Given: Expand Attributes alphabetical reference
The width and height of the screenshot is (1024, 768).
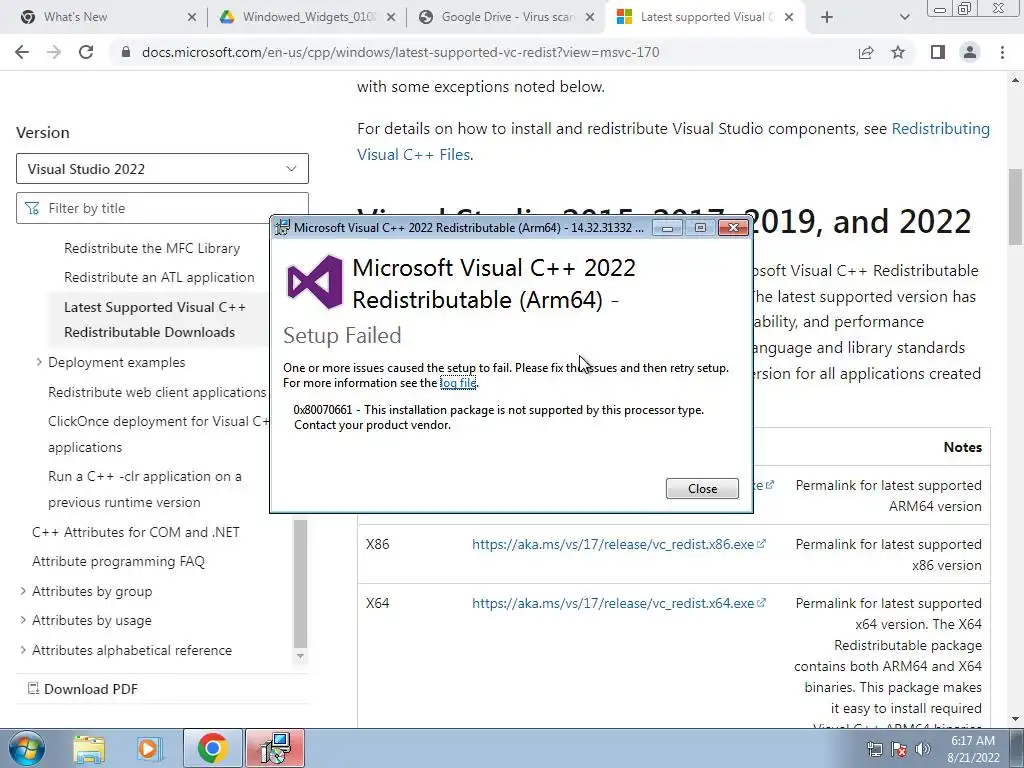Looking at the screenshot, I should (x=23, y=650).
